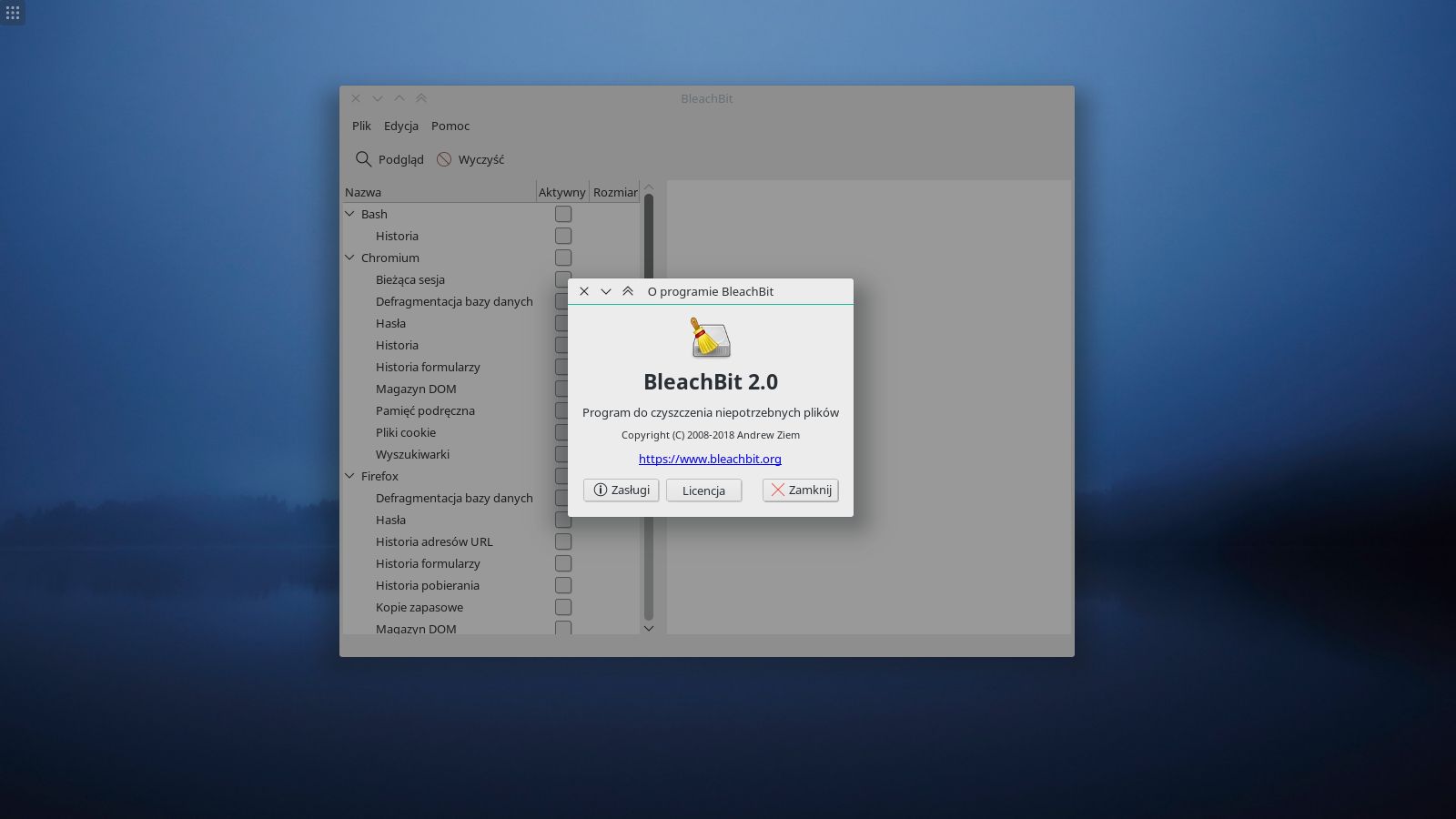Select the Pamięć podręczna row
The width and height of the screenshot is (1456, 819).
tap(425, 410)
